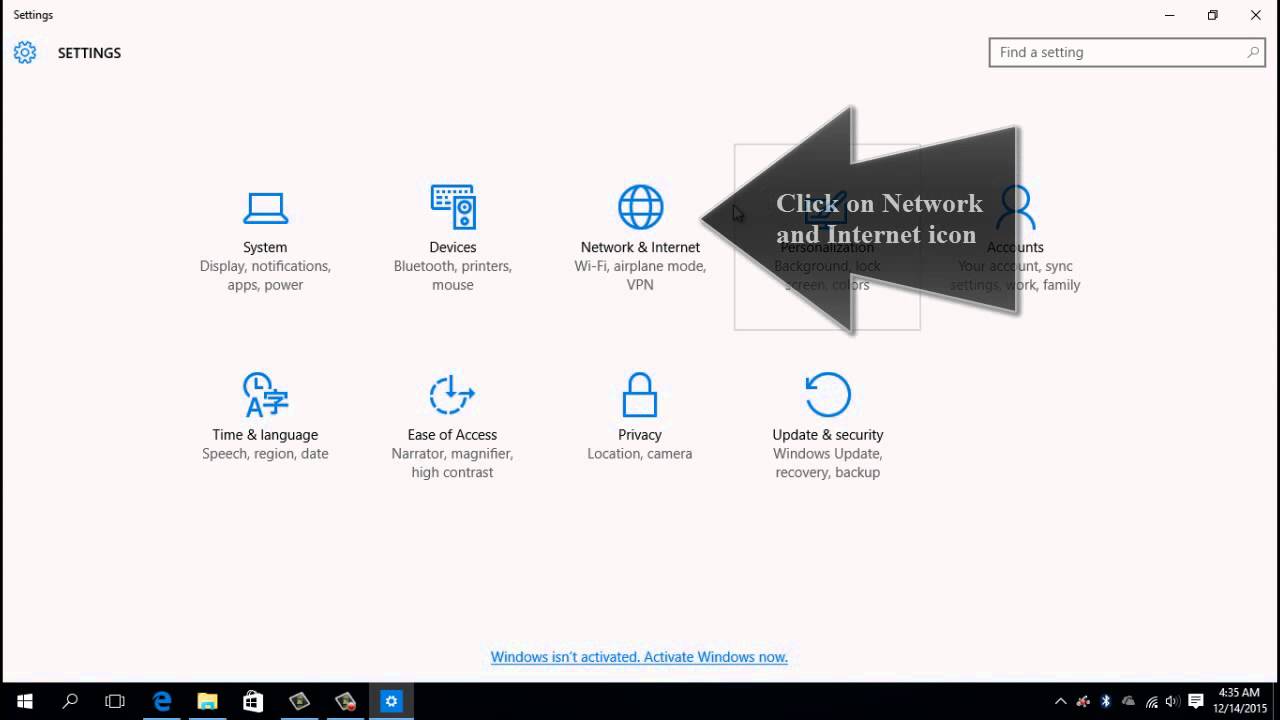Follow the Activate Windows now link
The height and width of the screenshot is (720, 1280).
pyautogui.click(x=639, y=657)
